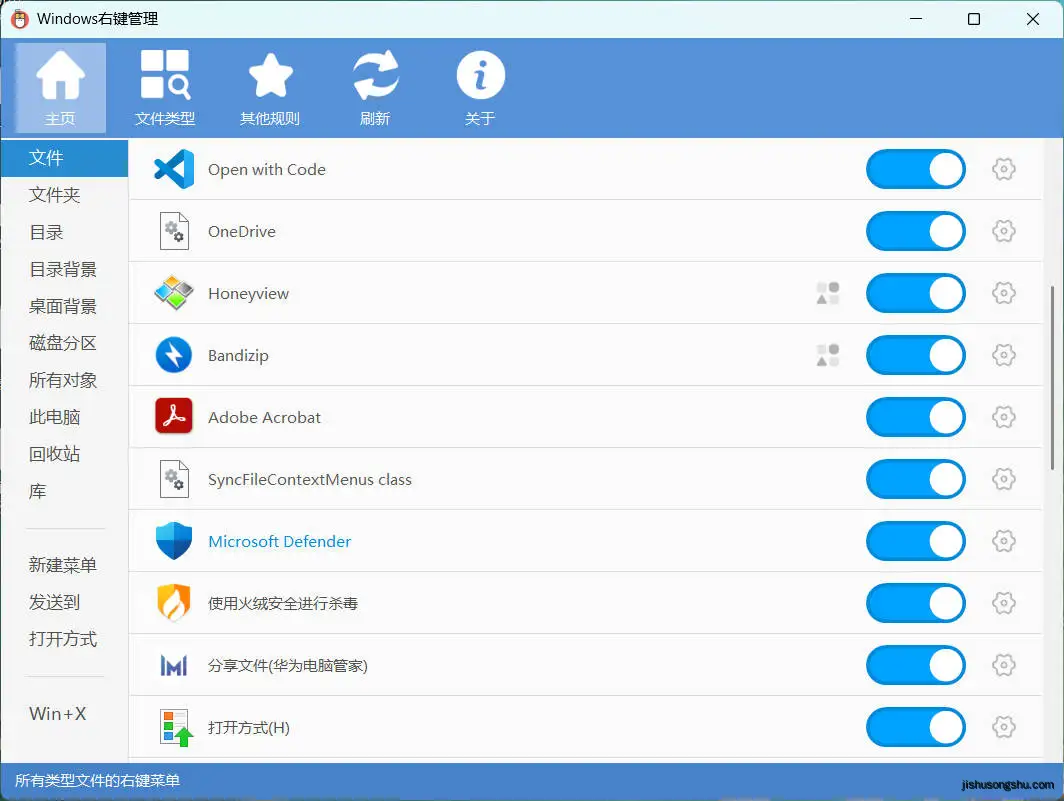This screenshot has width=1064, height=801.
Task: Click the Adobe Acrobat app icon
Action: pos(174,416)
